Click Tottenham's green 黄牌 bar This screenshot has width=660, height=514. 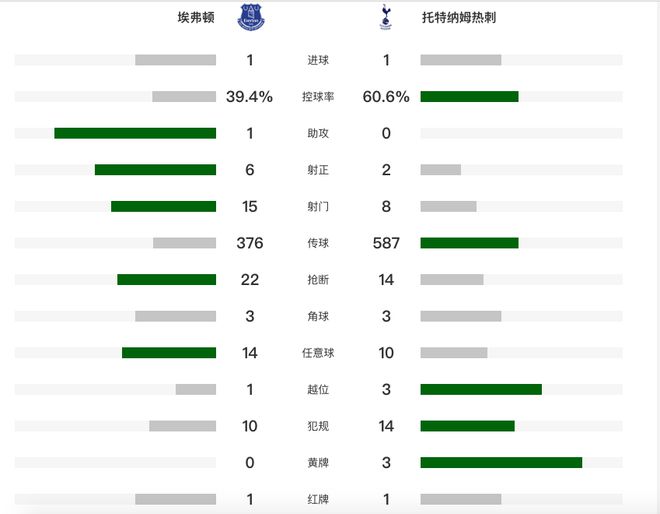501,463
